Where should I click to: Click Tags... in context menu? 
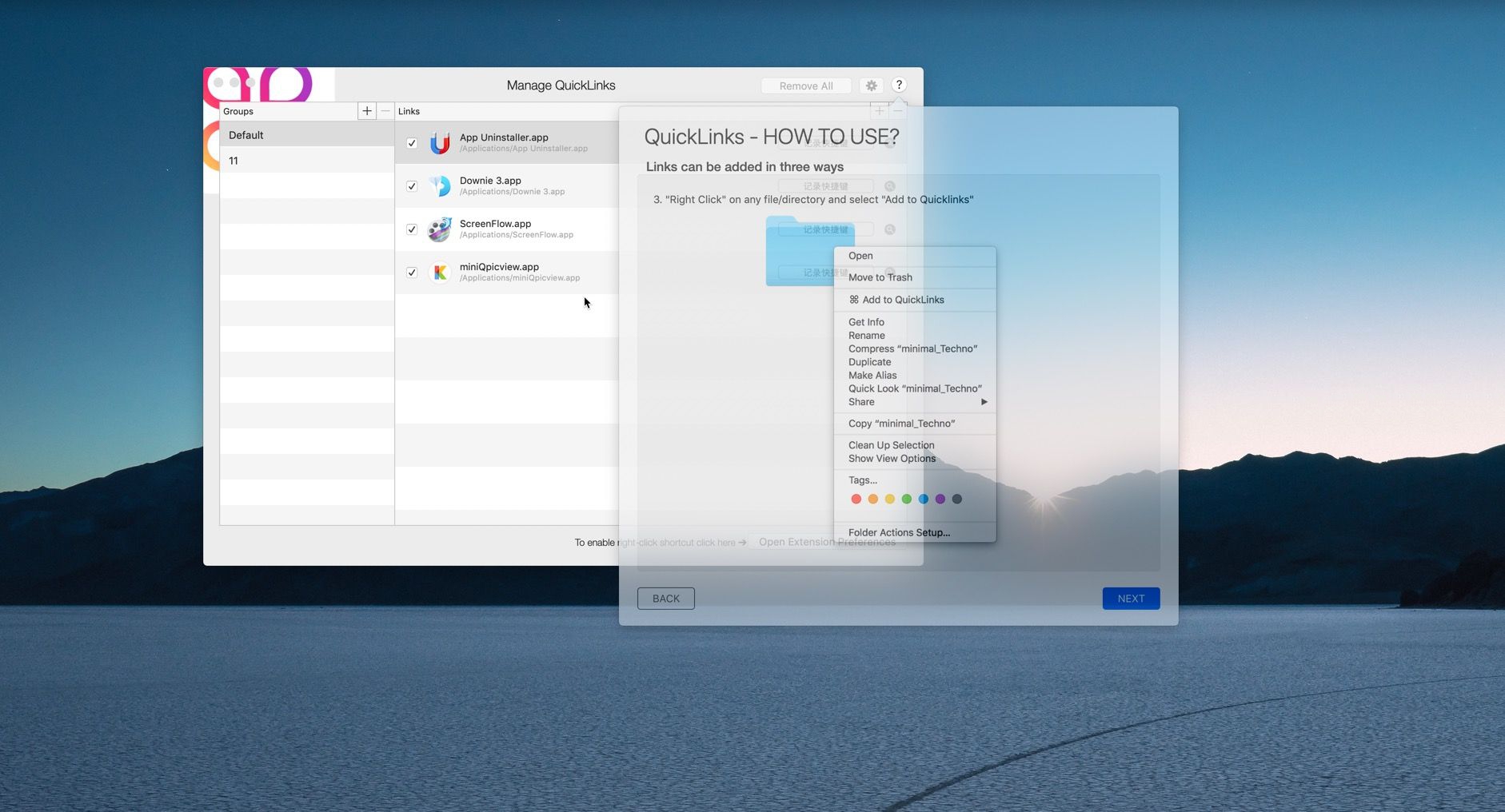click(x=915, y=480)
